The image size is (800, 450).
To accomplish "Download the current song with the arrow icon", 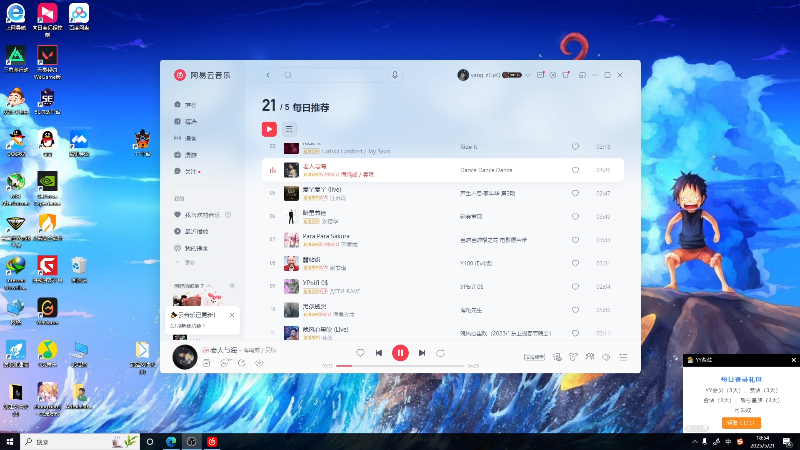I will click(259, 363).
